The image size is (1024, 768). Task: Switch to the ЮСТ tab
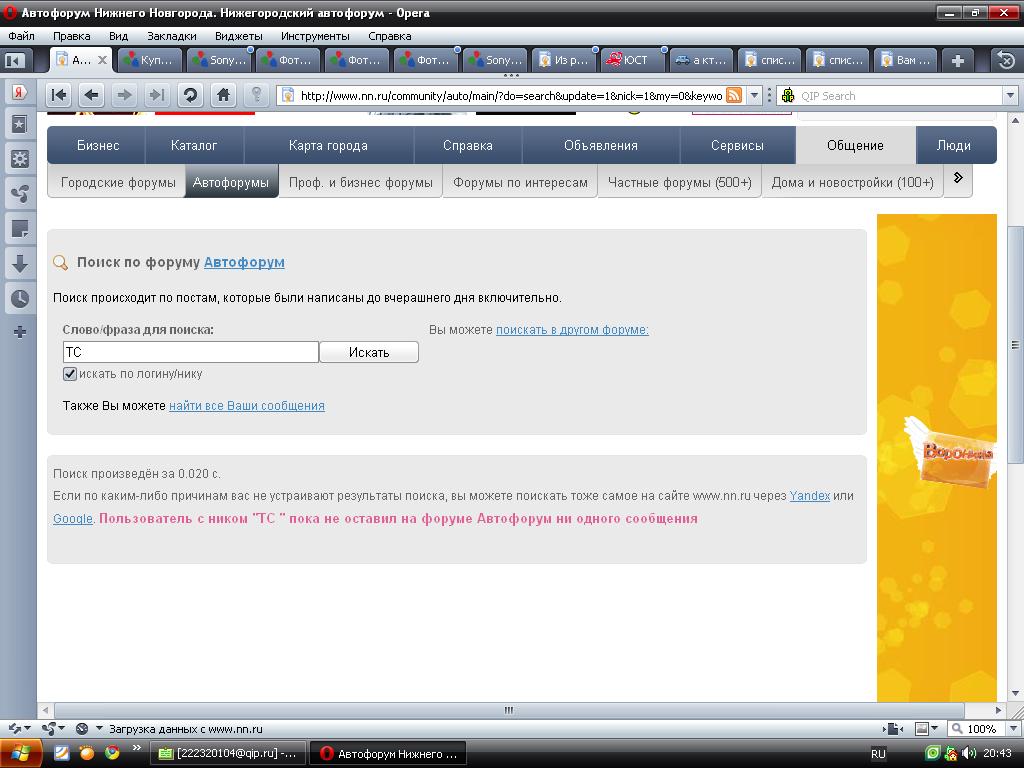(633, 60)
